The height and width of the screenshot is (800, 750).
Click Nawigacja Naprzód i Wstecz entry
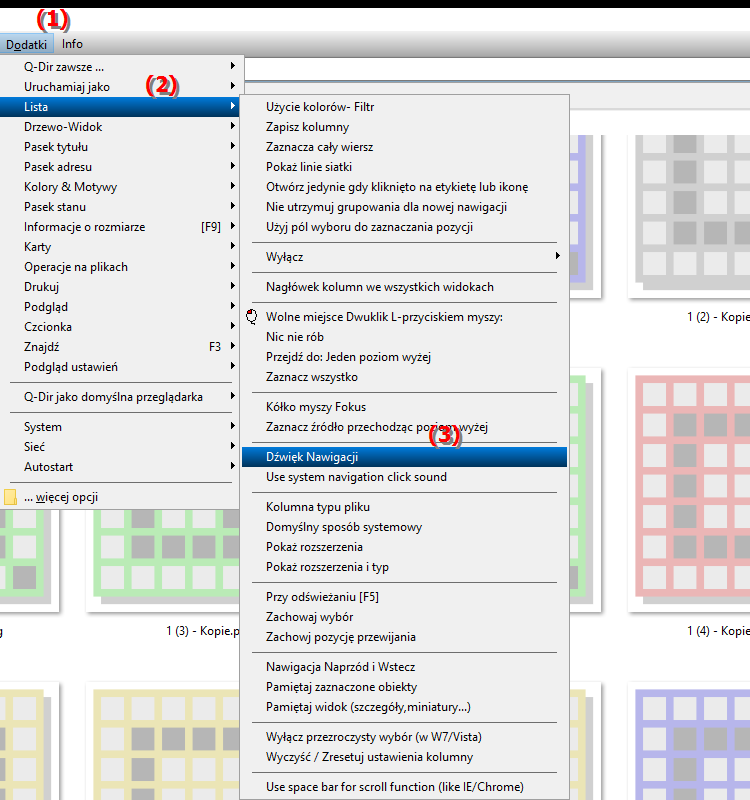click(404, 667)
